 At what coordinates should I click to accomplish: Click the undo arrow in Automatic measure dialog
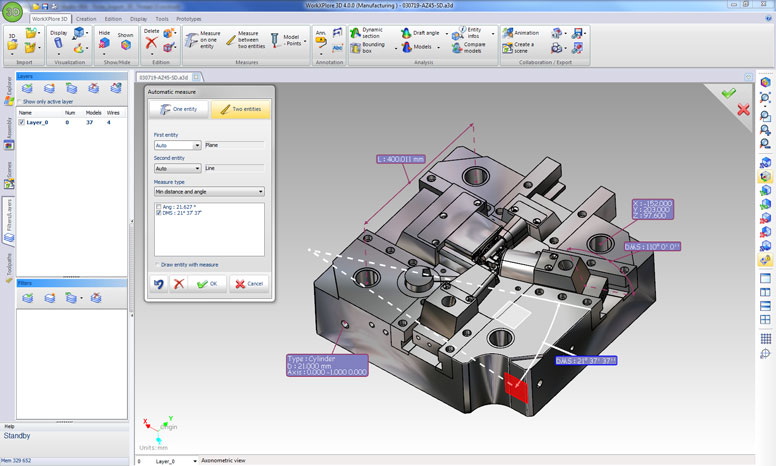pyautogui.click(x=158, y=284)
